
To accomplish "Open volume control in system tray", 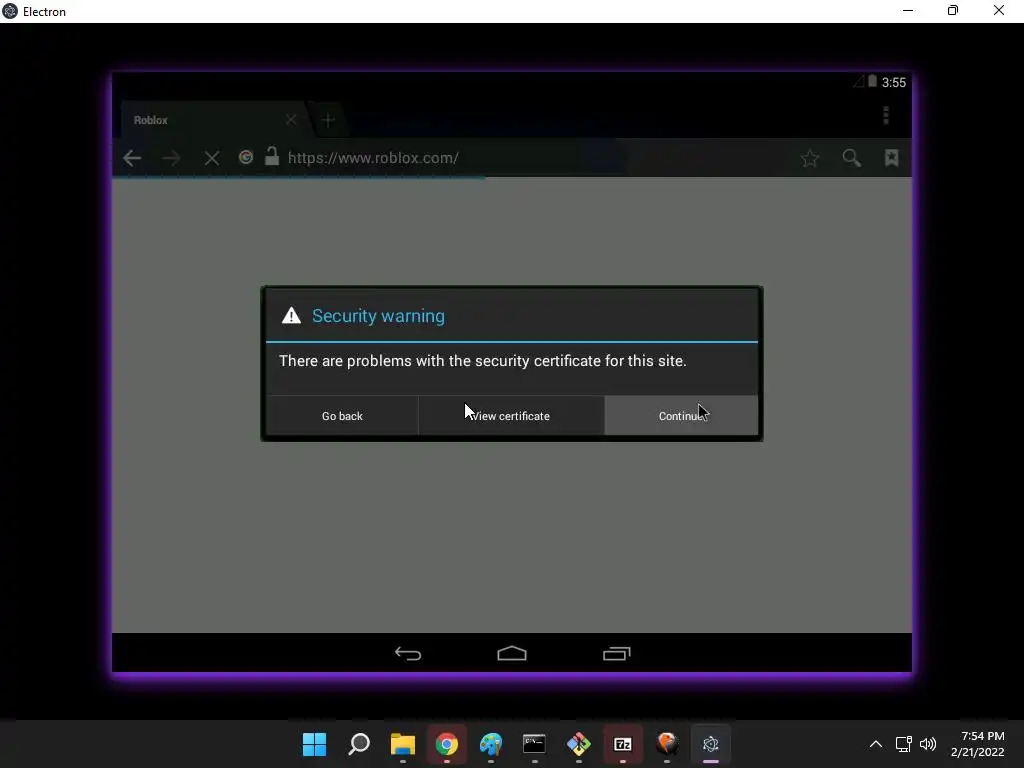I will [x=927, y=744].
